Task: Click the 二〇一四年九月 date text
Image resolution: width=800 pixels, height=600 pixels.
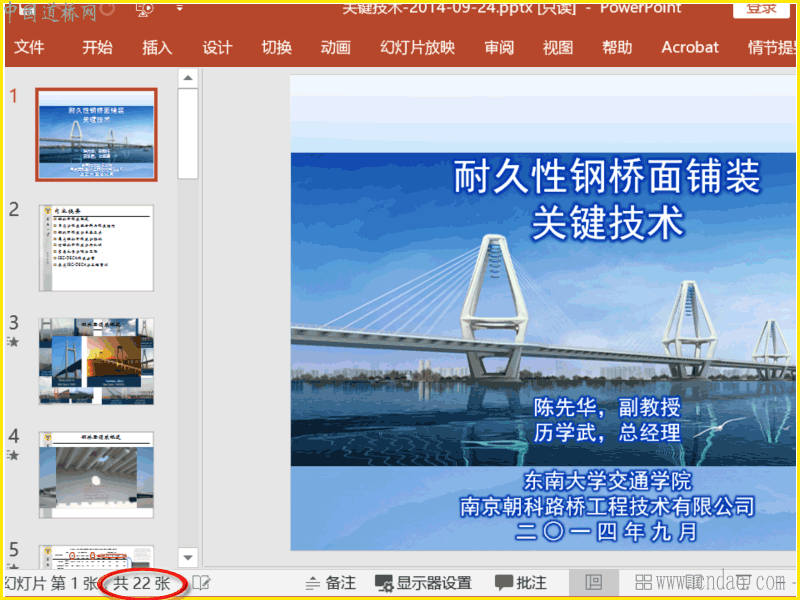Action: click(606, 532)
